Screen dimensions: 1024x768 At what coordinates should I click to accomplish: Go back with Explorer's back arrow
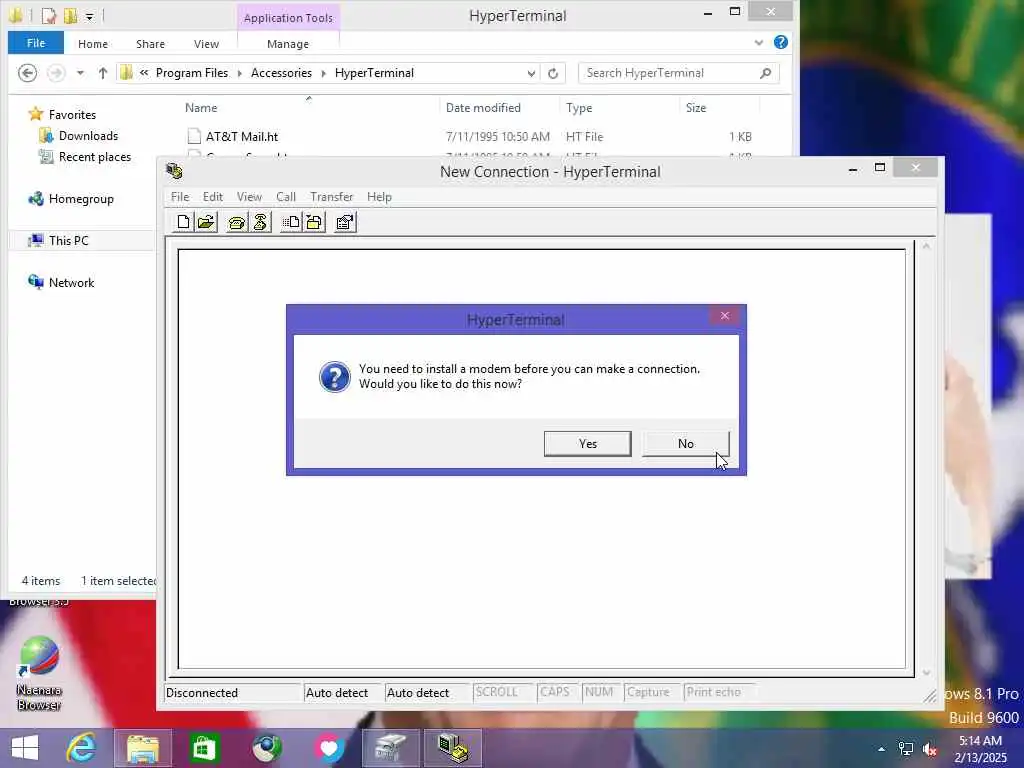click(27, 73)
